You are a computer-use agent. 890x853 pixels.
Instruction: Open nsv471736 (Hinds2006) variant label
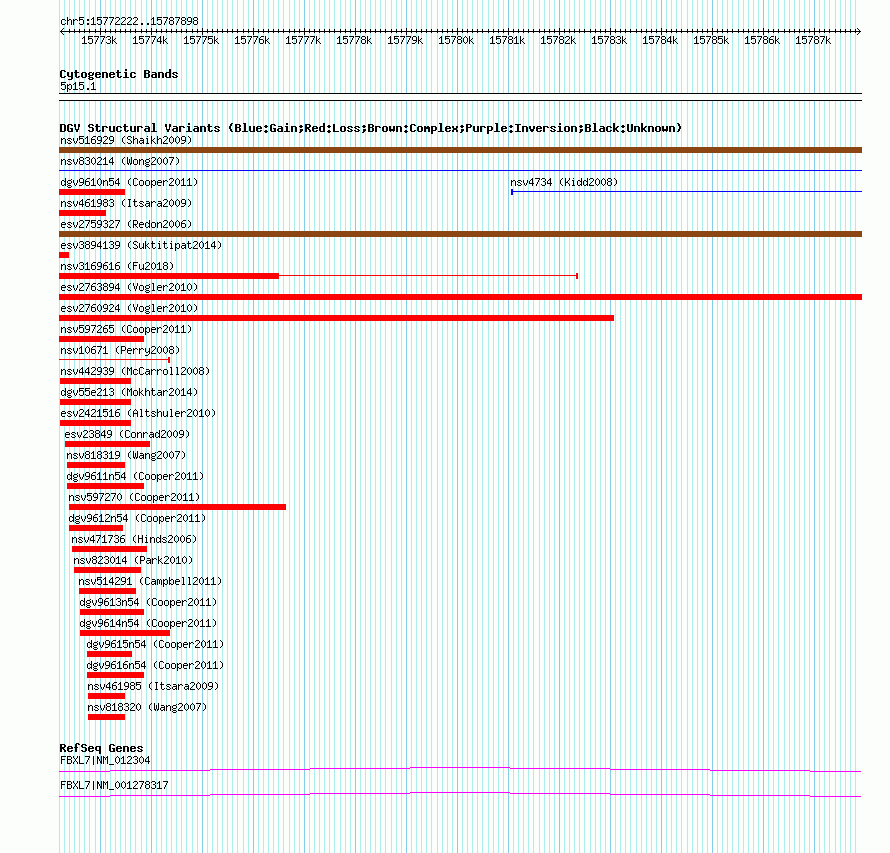coord(134,539)
